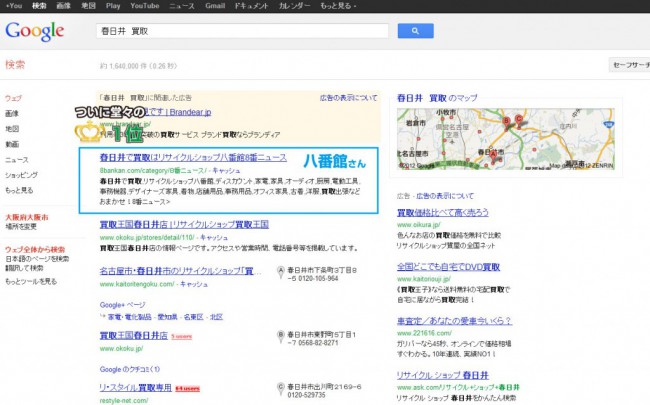
Task: Click 広告の表示について link above top ad
Action: 349,98
